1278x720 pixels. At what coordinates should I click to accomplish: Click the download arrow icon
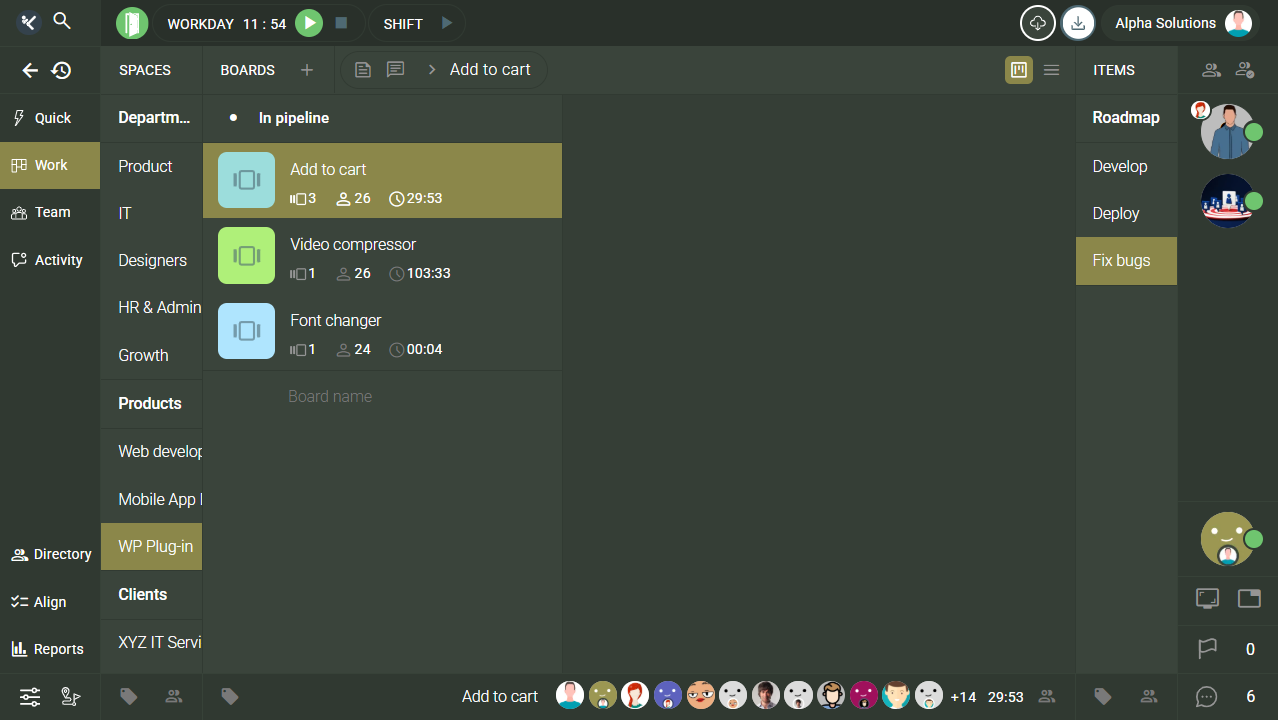tap(1077, 23)
